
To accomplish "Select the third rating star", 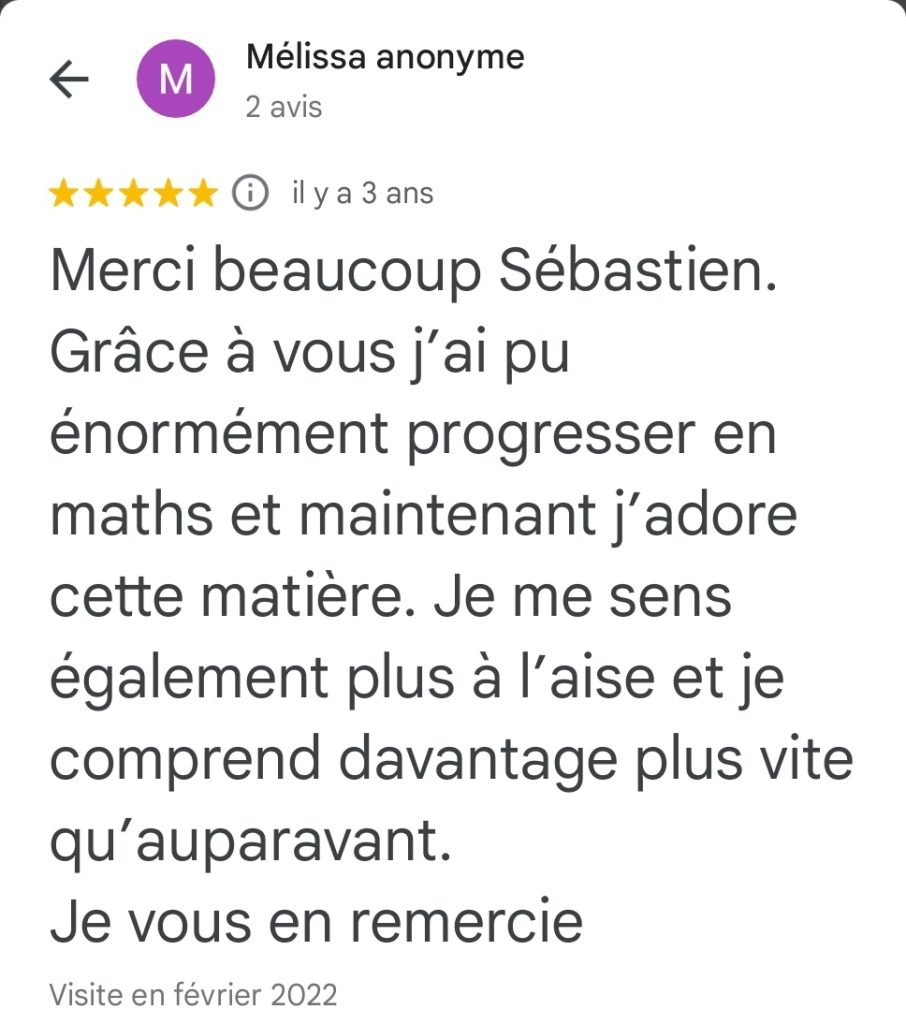I will click(x=133, y=193).
